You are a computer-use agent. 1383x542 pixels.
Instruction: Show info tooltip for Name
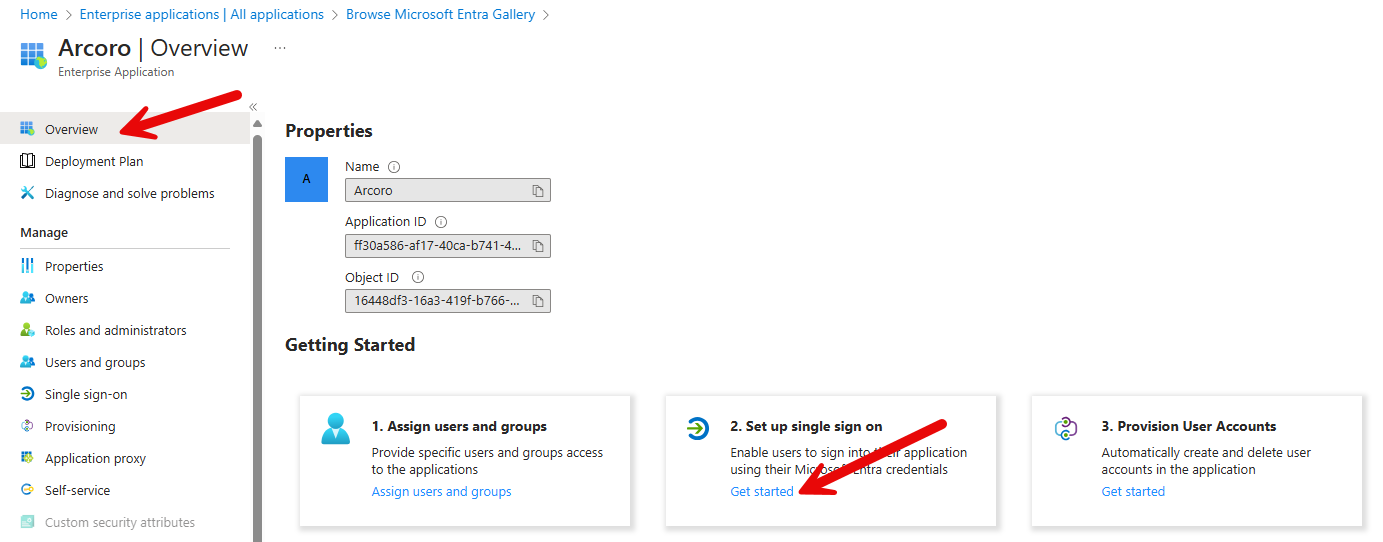coord(394,167)
